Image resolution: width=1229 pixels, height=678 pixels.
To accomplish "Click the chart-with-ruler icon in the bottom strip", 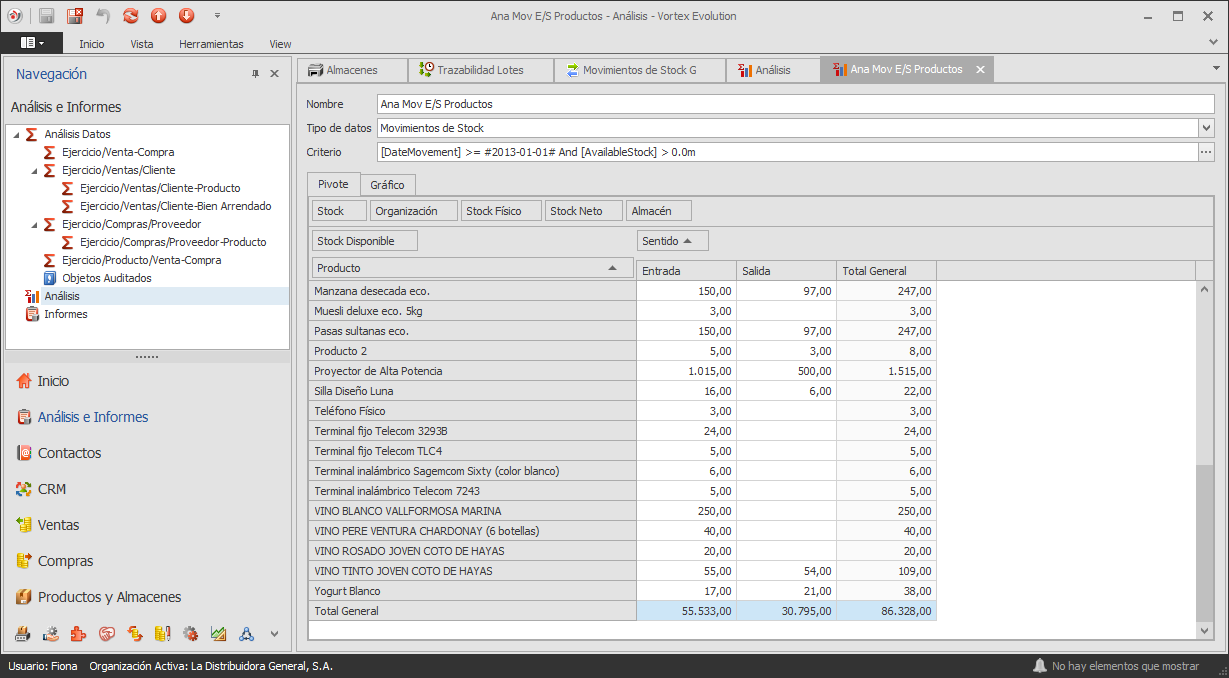I will tap(219, 633).
